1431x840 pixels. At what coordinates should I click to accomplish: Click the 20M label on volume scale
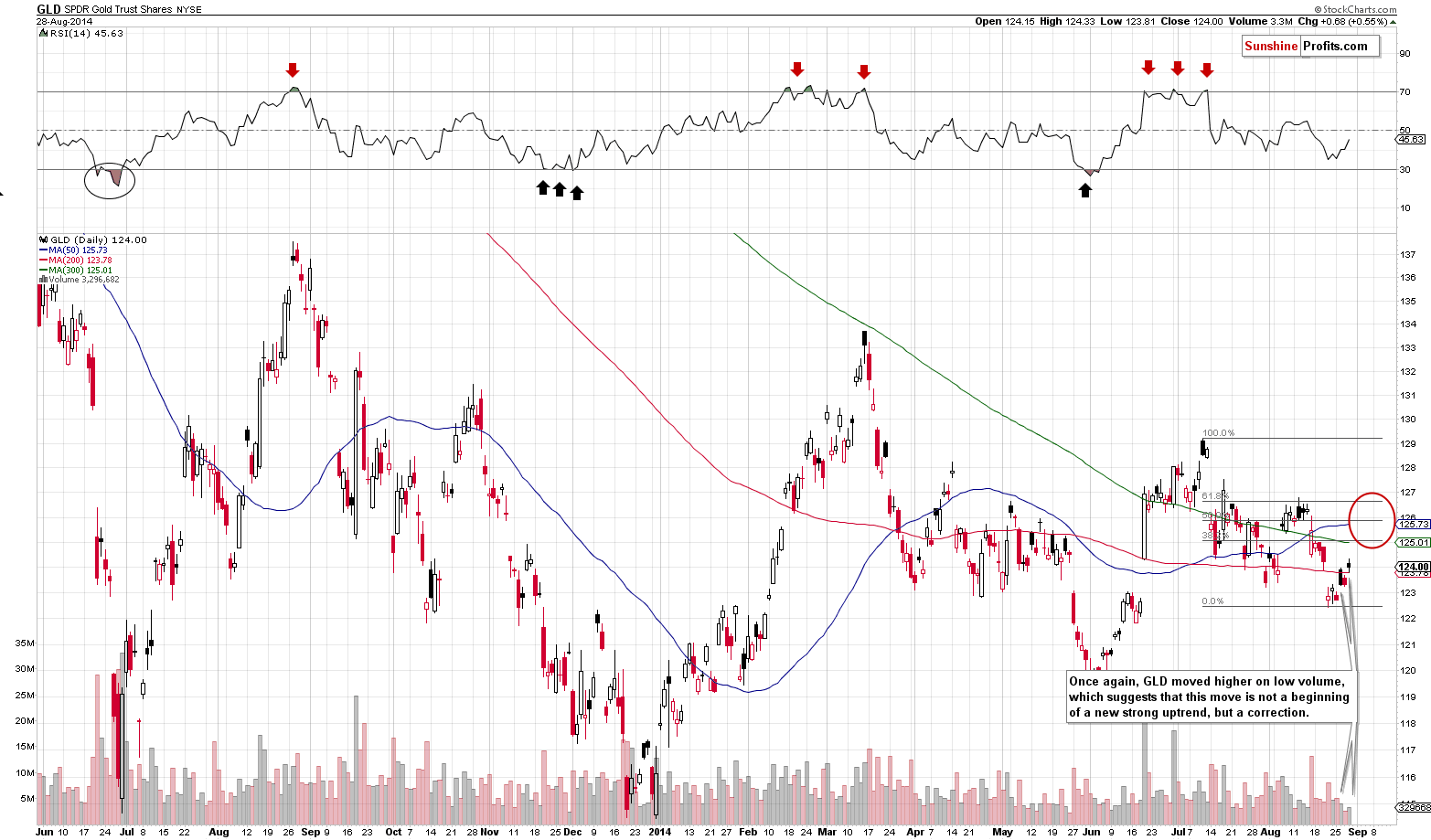click(x=25, y=721)
